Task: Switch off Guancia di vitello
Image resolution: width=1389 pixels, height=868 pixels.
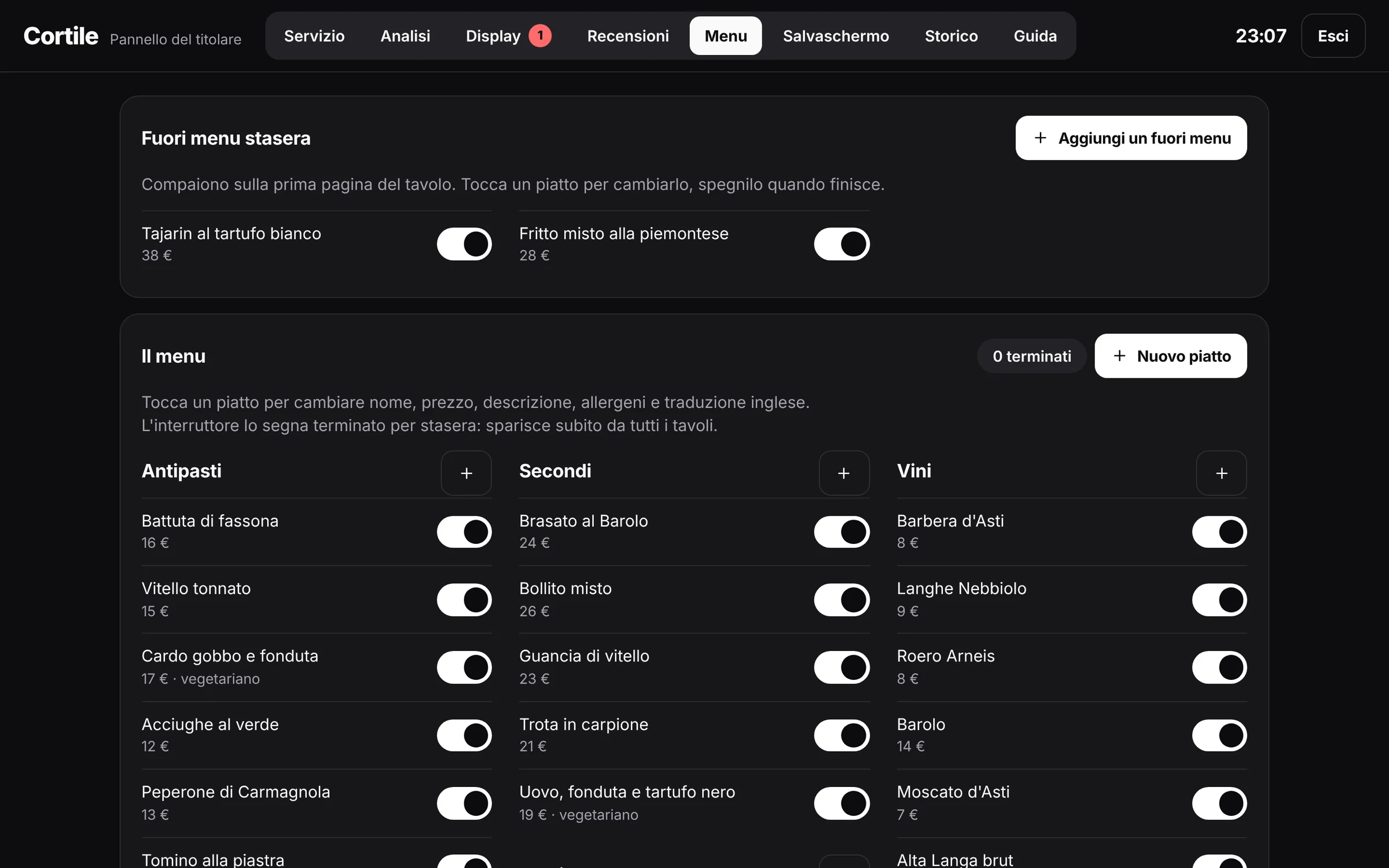Action: [842, 667]
